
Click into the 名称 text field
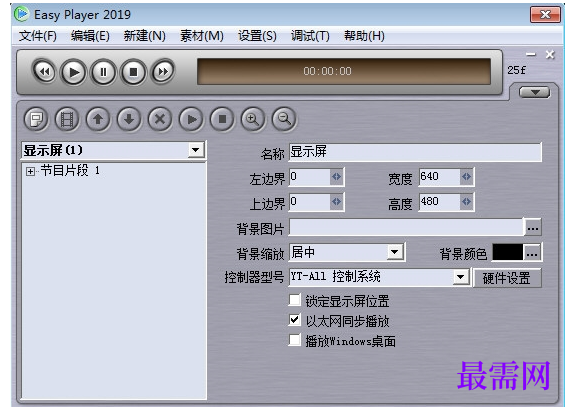(415, 152)
